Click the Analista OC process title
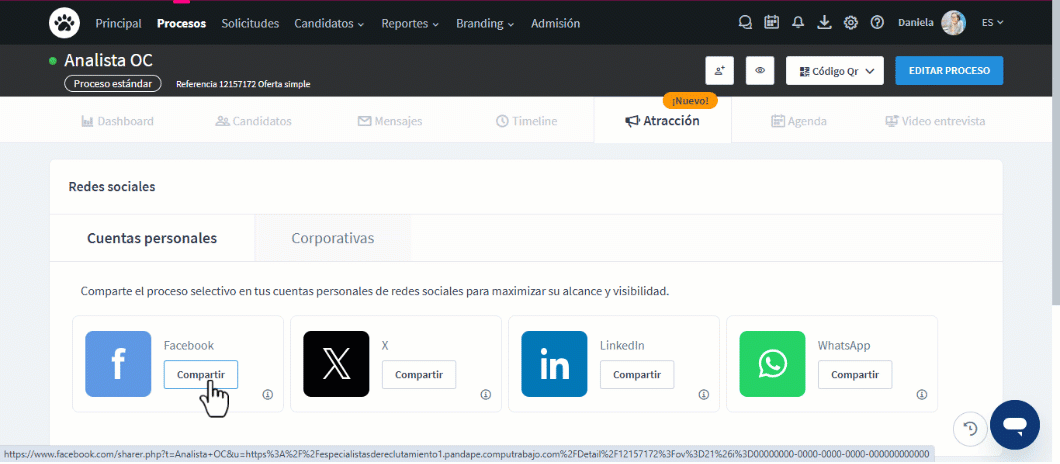Image resolution: width=1060 pixels, height=464 pixels. [x=108, y=60]
